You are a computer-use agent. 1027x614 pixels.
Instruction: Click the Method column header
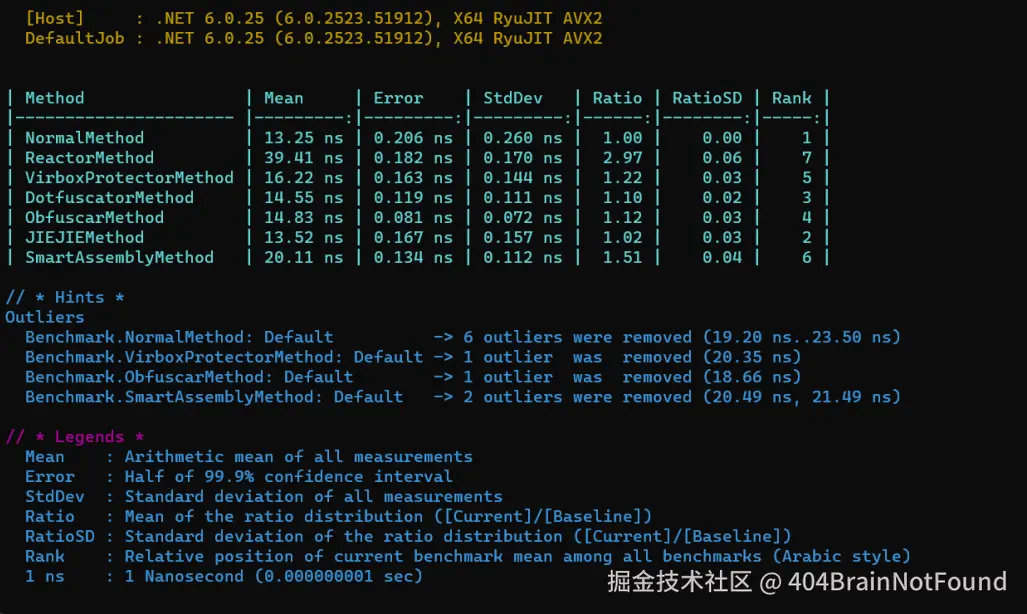tap(54, 98)
